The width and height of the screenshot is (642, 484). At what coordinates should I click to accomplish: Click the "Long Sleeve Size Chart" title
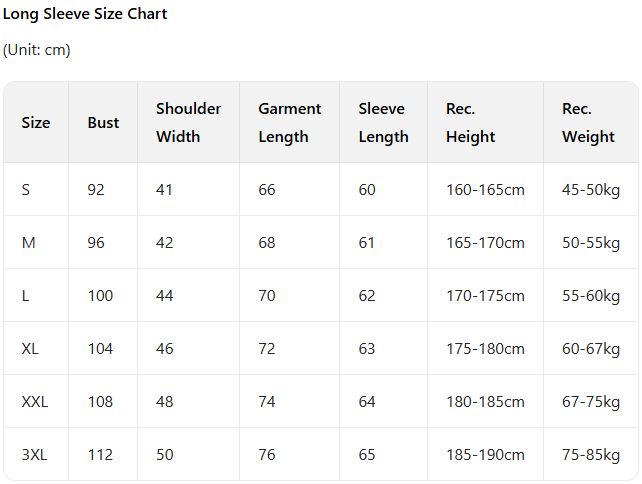click(x=85, y=14)
